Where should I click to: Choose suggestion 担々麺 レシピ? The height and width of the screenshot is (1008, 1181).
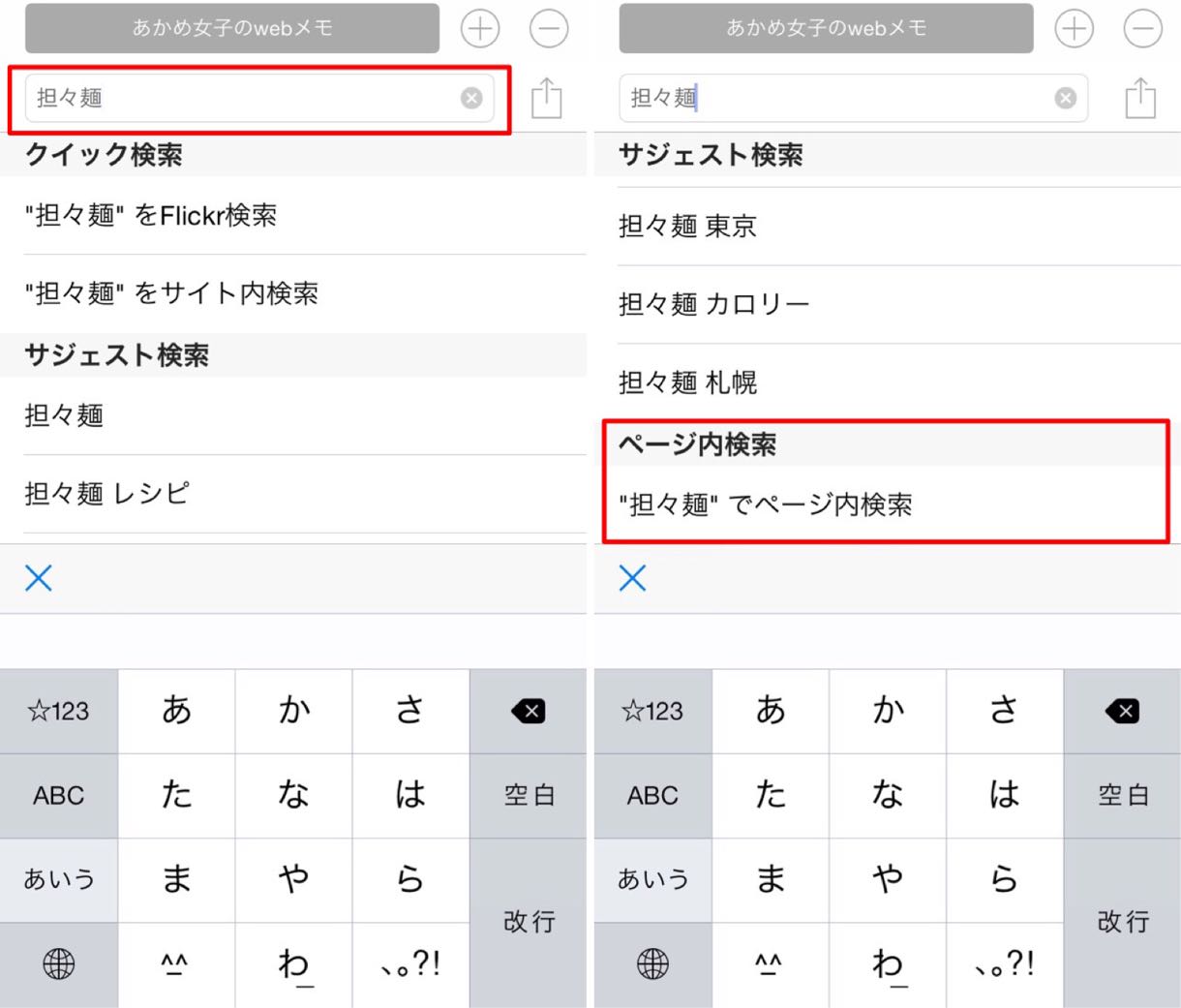[293, 494]
